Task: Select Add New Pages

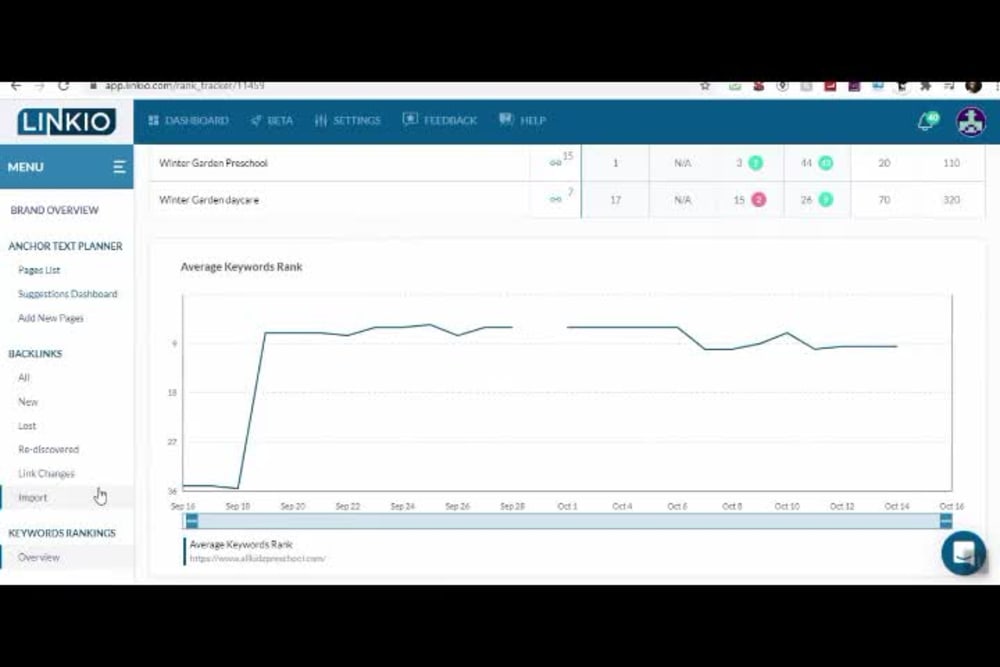Action: tap(50, 318)
